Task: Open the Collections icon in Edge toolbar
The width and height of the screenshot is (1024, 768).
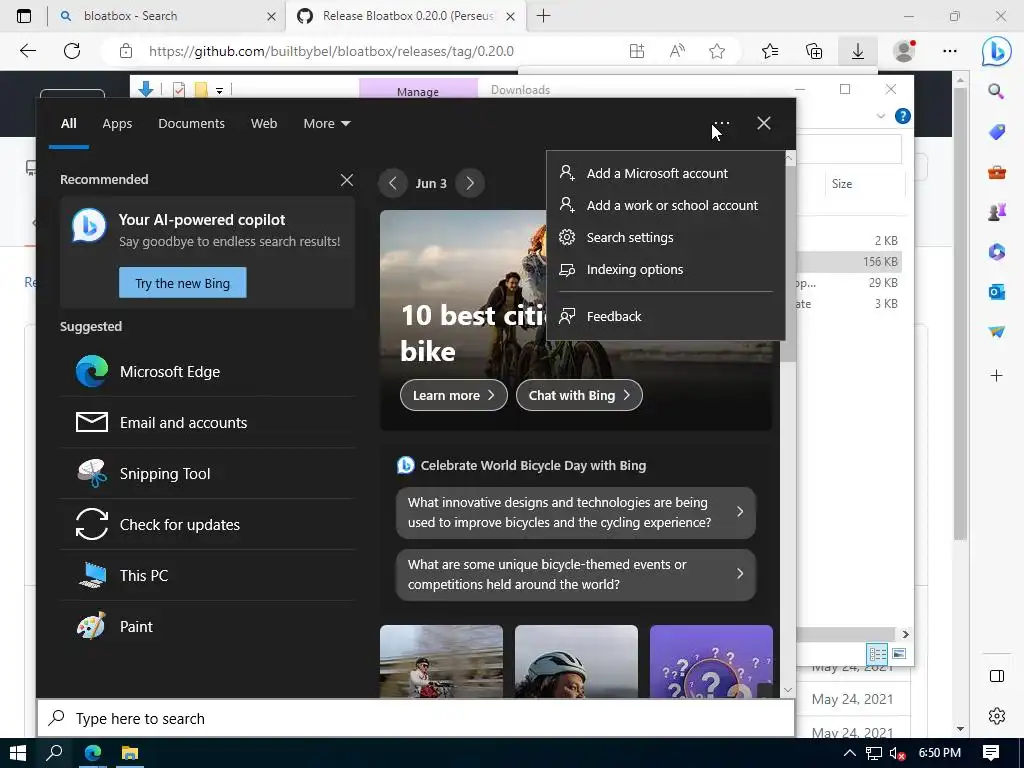Action: [x=814, y=51]
